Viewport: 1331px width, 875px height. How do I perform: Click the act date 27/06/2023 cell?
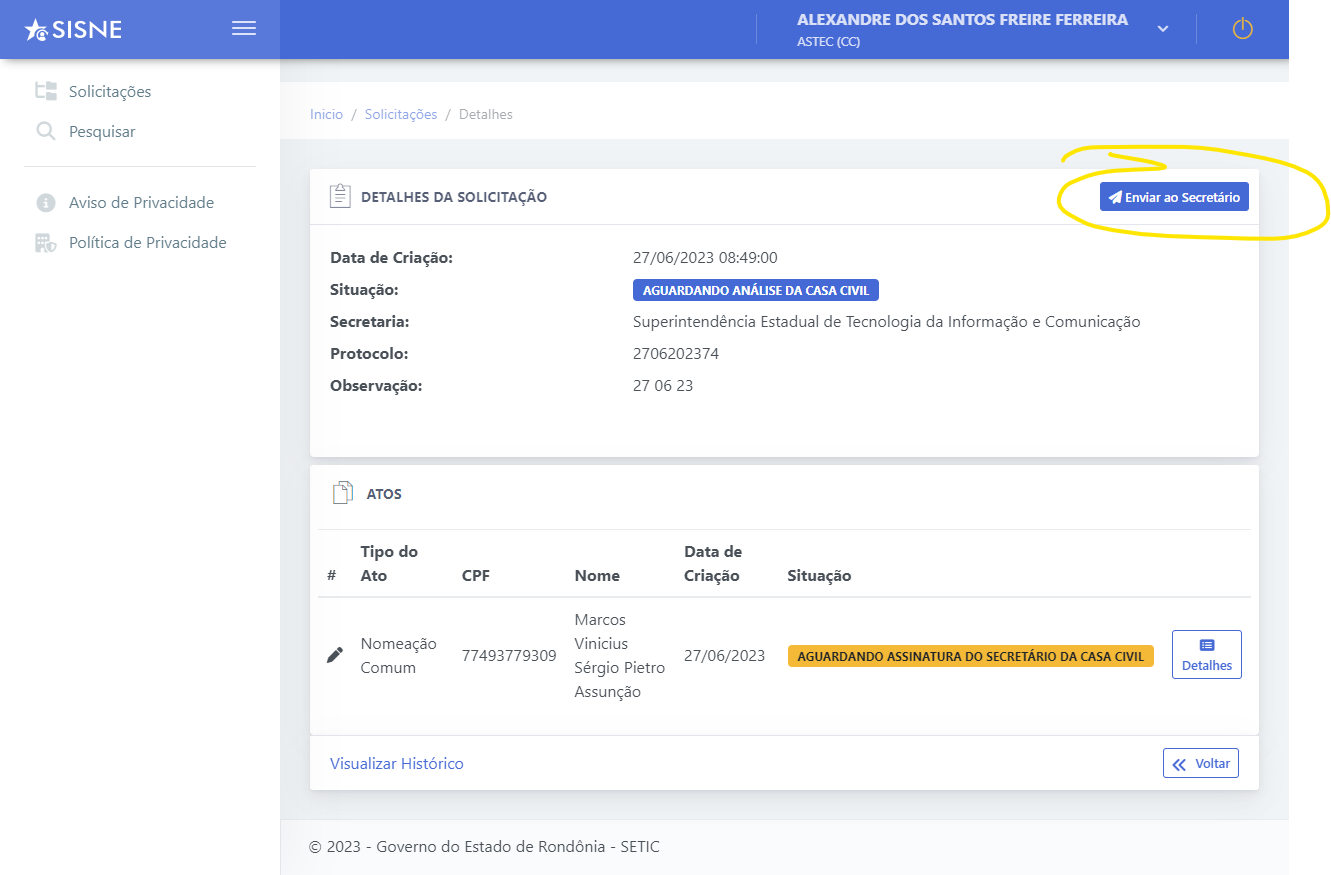tap(724, 655)
